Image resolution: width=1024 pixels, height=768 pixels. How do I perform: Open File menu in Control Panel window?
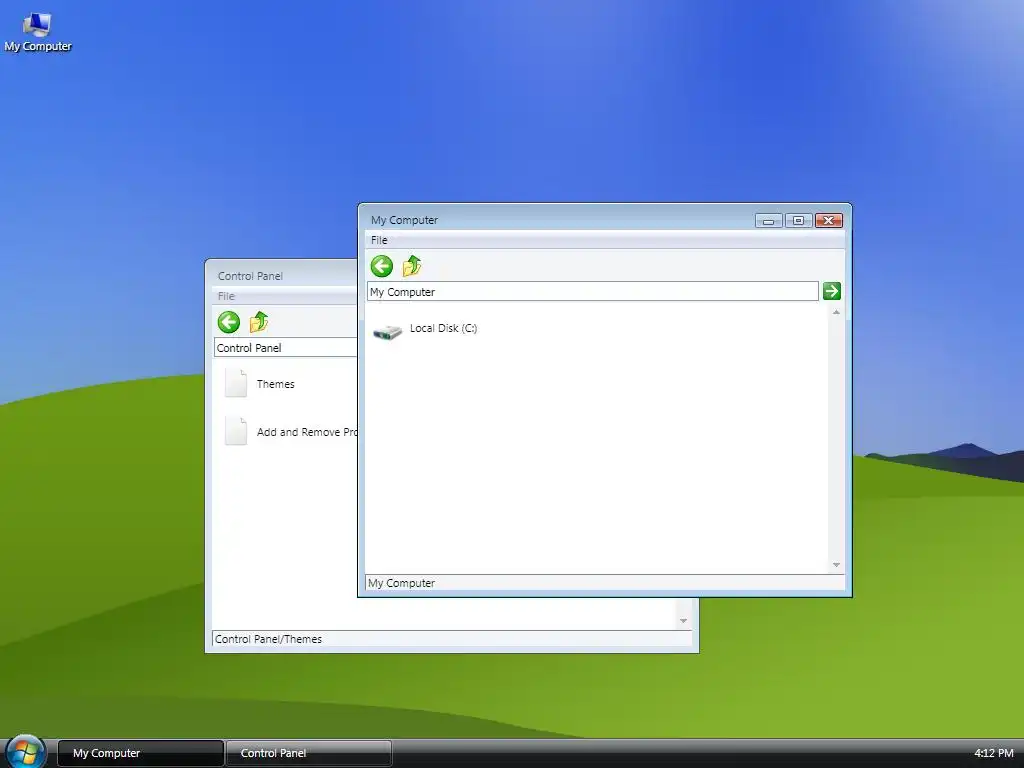pos(226,296)
